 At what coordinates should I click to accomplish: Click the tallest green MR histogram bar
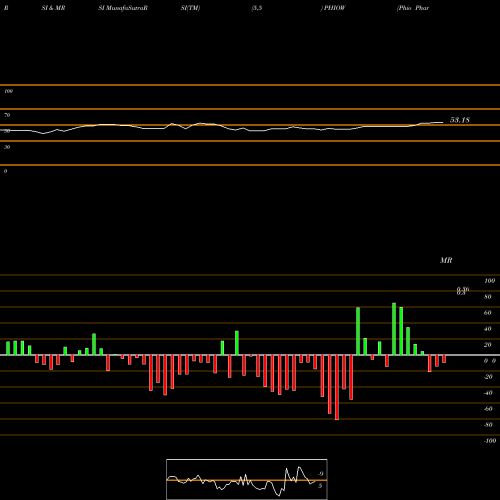(394, 329)
